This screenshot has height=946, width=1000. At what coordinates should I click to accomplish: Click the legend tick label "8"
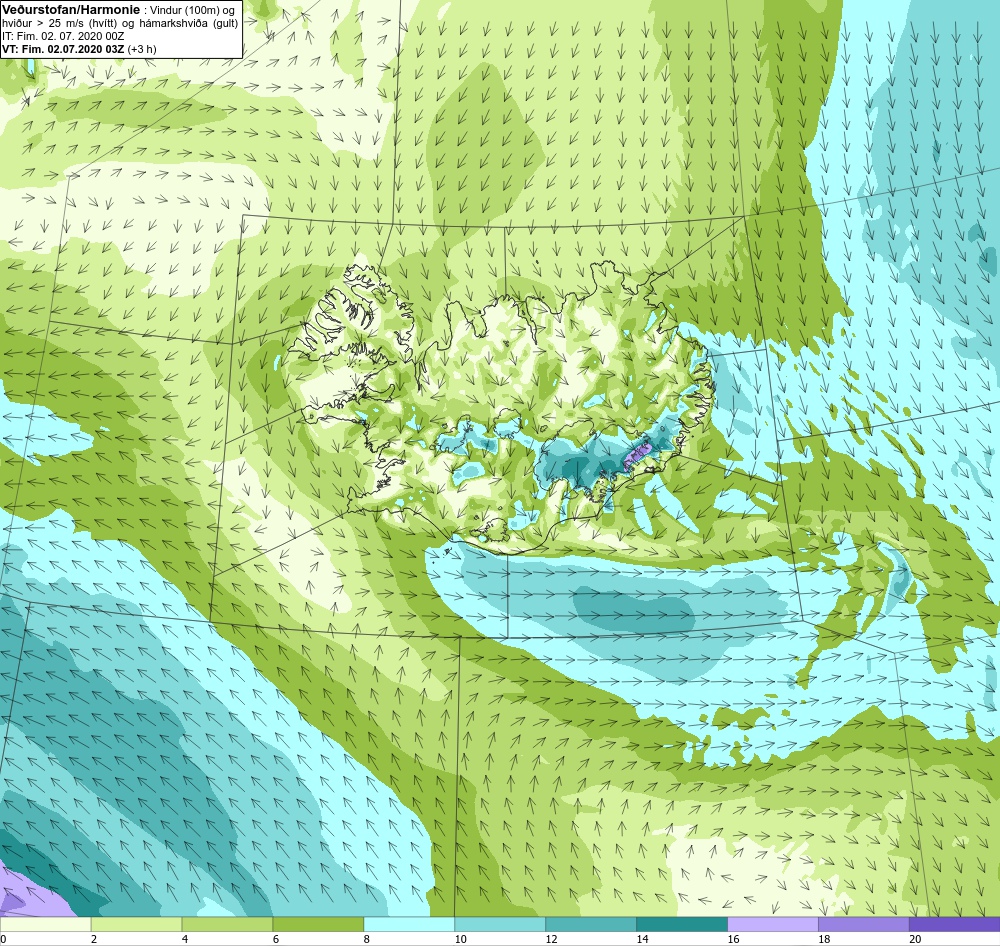pyautogui.click(x=367, y=939)
